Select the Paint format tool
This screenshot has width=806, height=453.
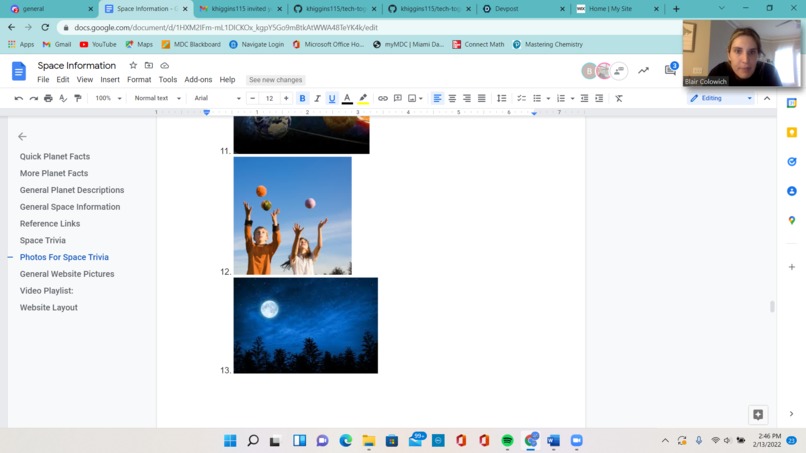(x=78, y=98)
